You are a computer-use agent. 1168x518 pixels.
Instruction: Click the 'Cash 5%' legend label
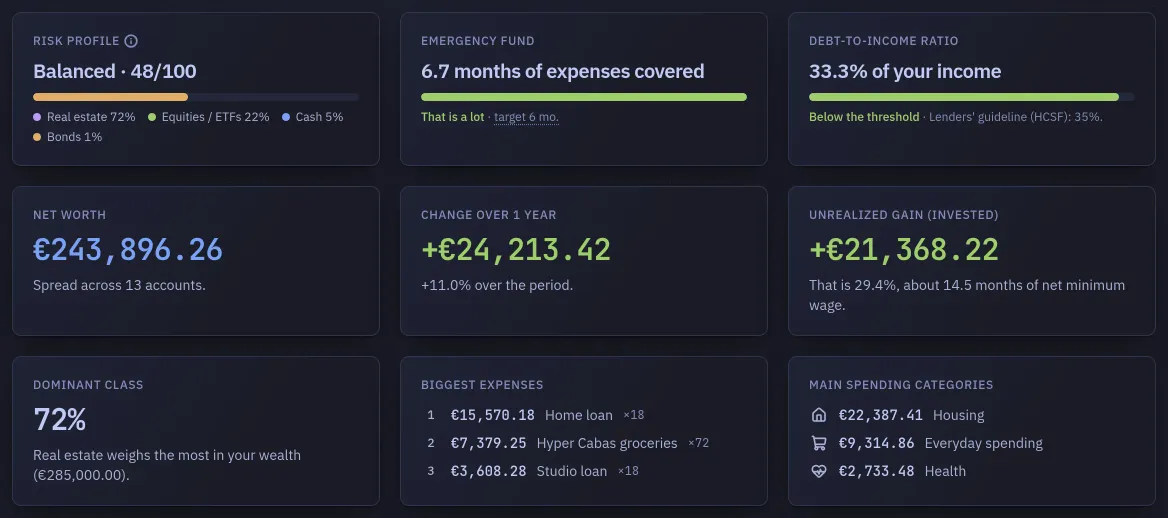[x=320, y=117]
